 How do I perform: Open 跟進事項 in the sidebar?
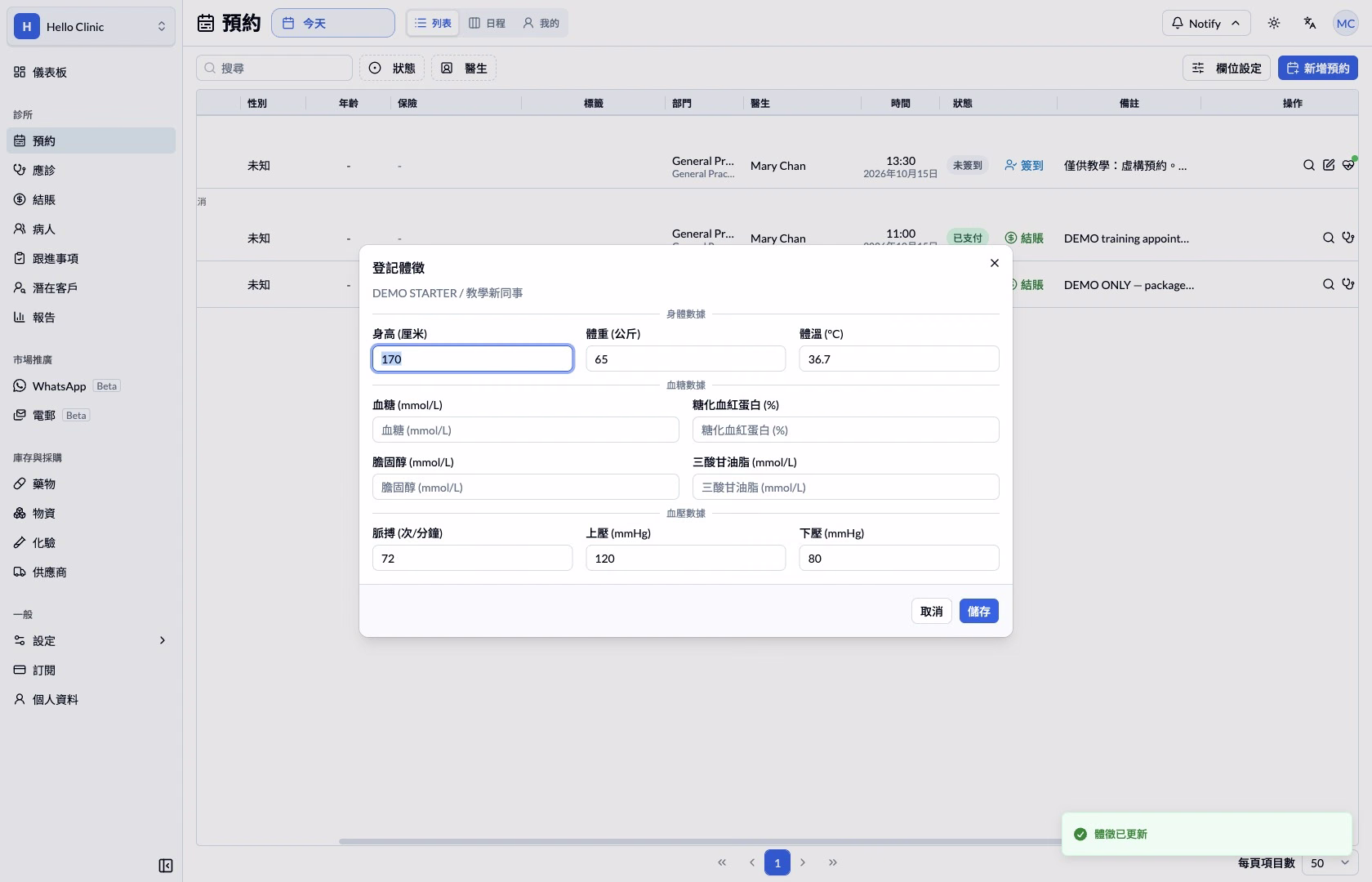[91, 258]
